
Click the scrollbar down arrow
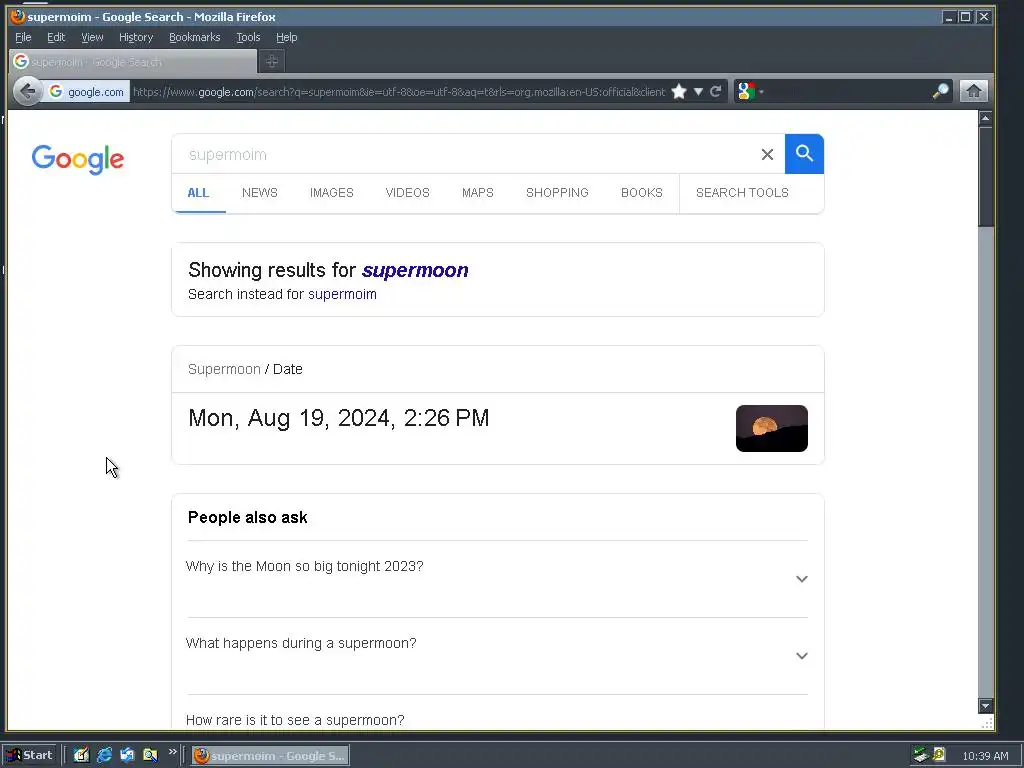click(x=985, y=705)
